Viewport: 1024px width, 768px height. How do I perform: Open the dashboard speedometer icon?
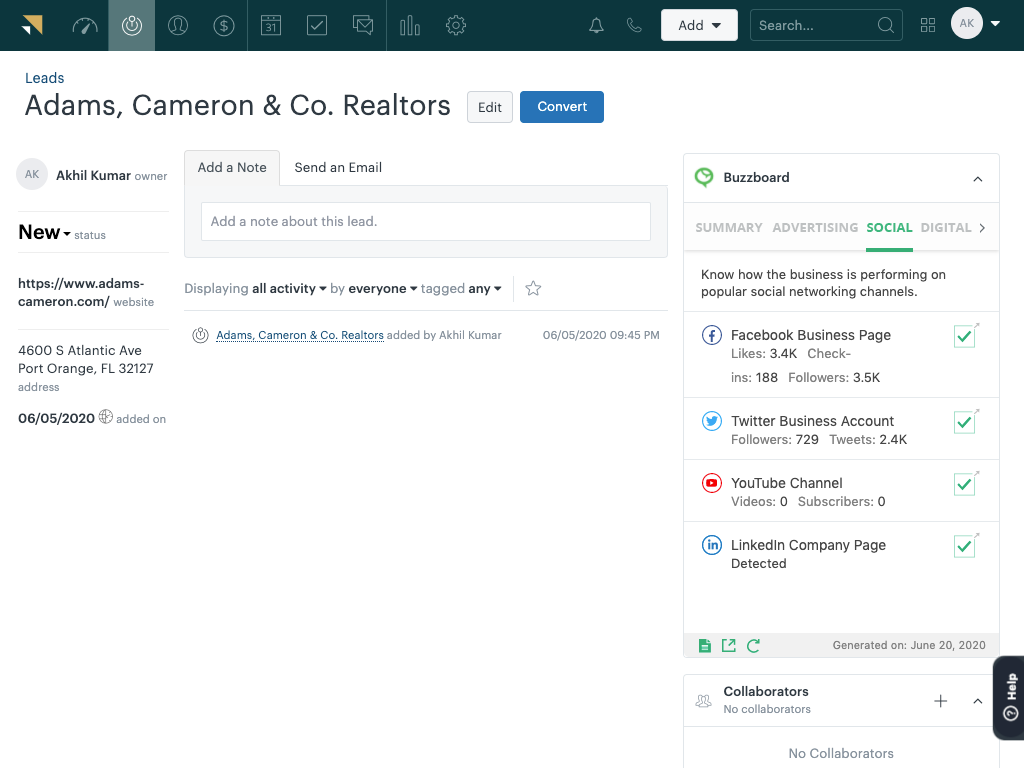tap(85, 26)
